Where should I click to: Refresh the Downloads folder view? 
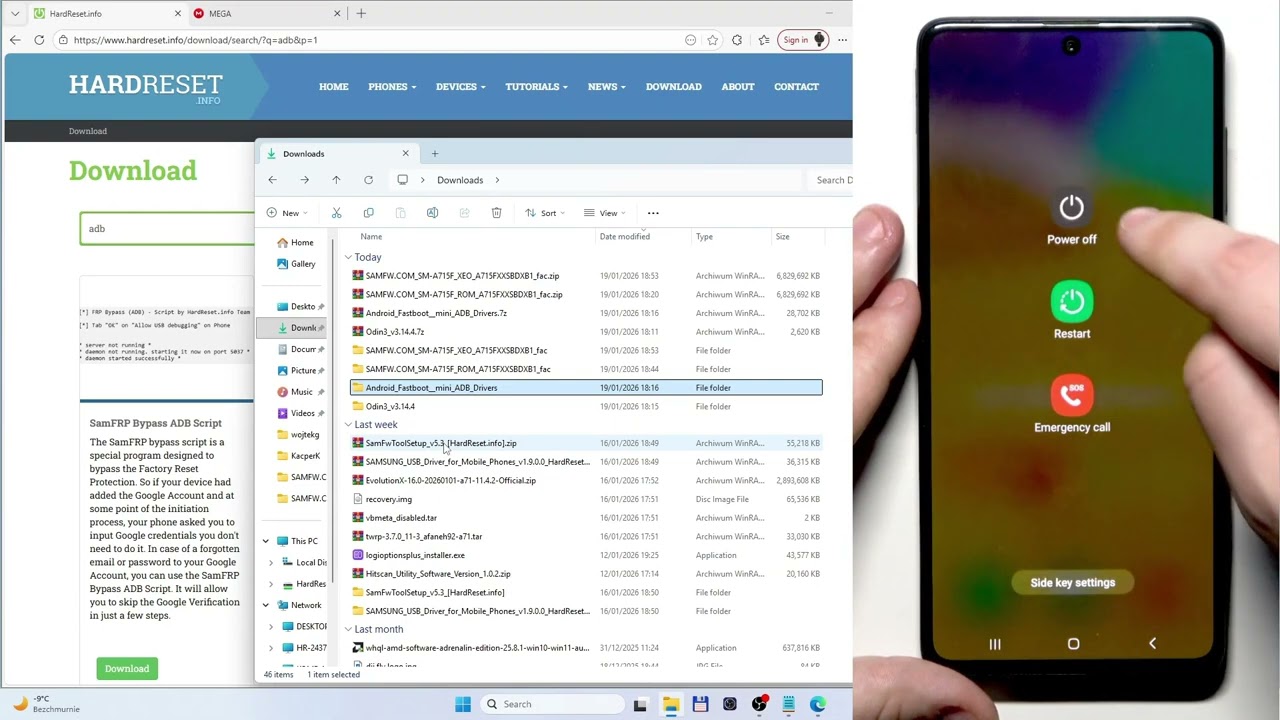[368, 180]
